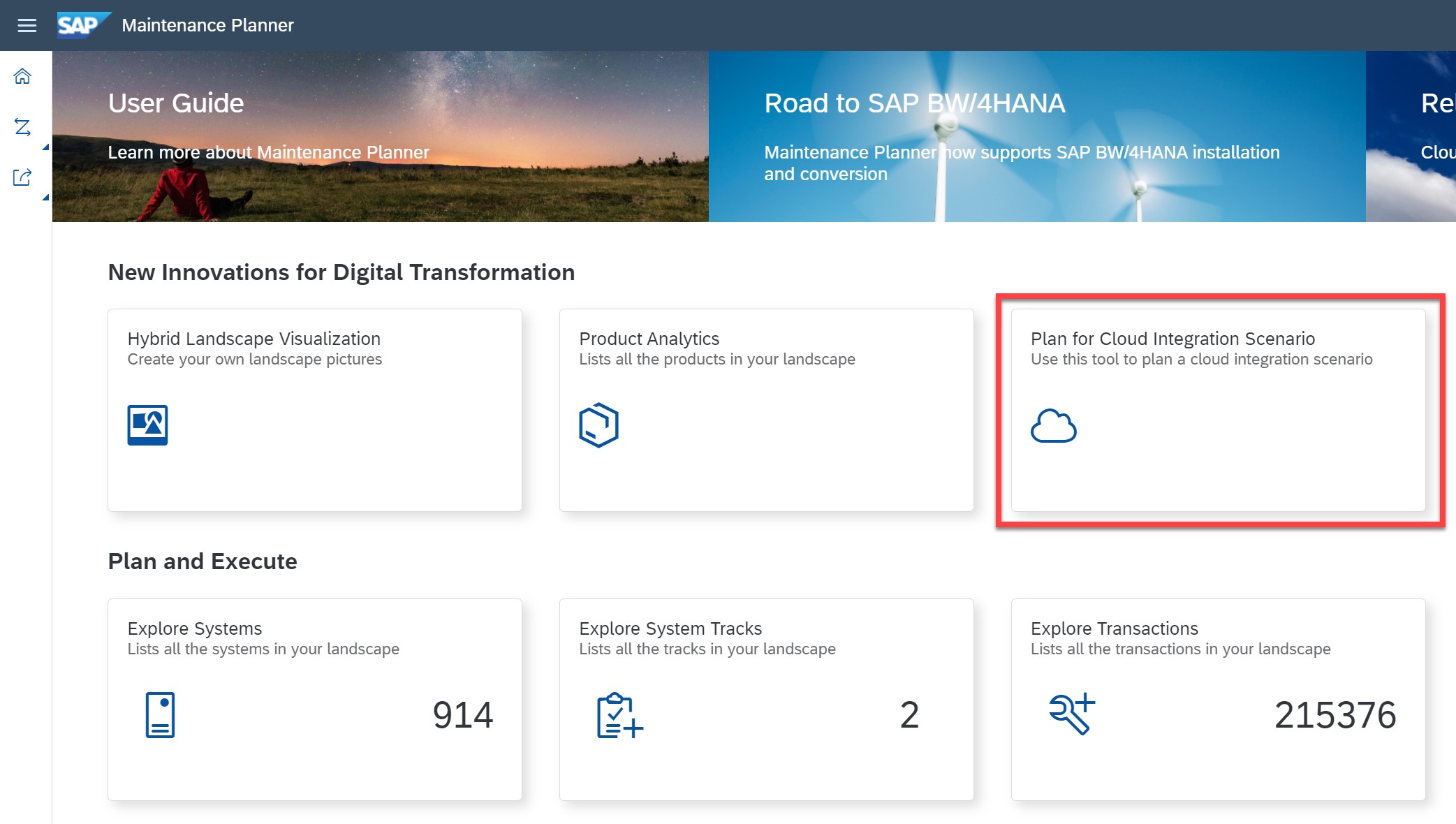Click the share/export sidebar icon
Screen dimensions: 1456x824
[22, 177]
